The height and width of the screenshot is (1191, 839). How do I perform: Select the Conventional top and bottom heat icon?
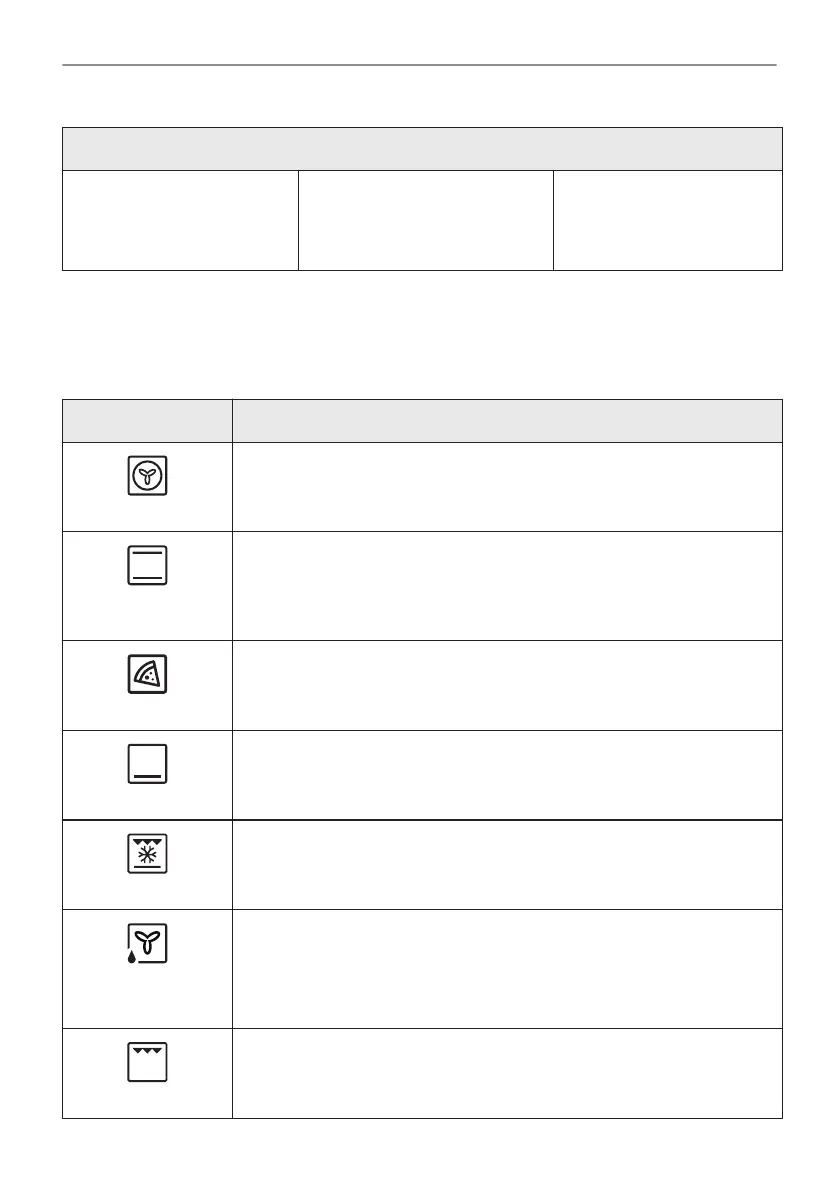[147, 565]
